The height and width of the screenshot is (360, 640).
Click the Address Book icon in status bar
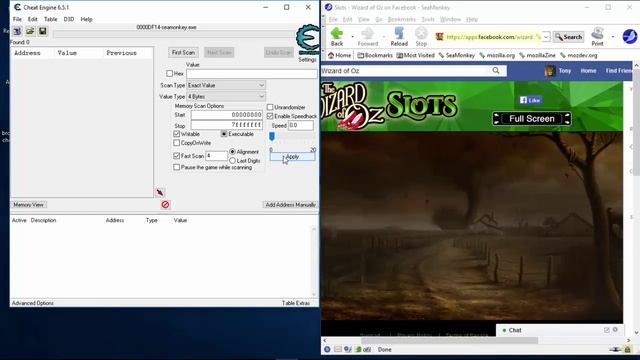tap(359, 349)
